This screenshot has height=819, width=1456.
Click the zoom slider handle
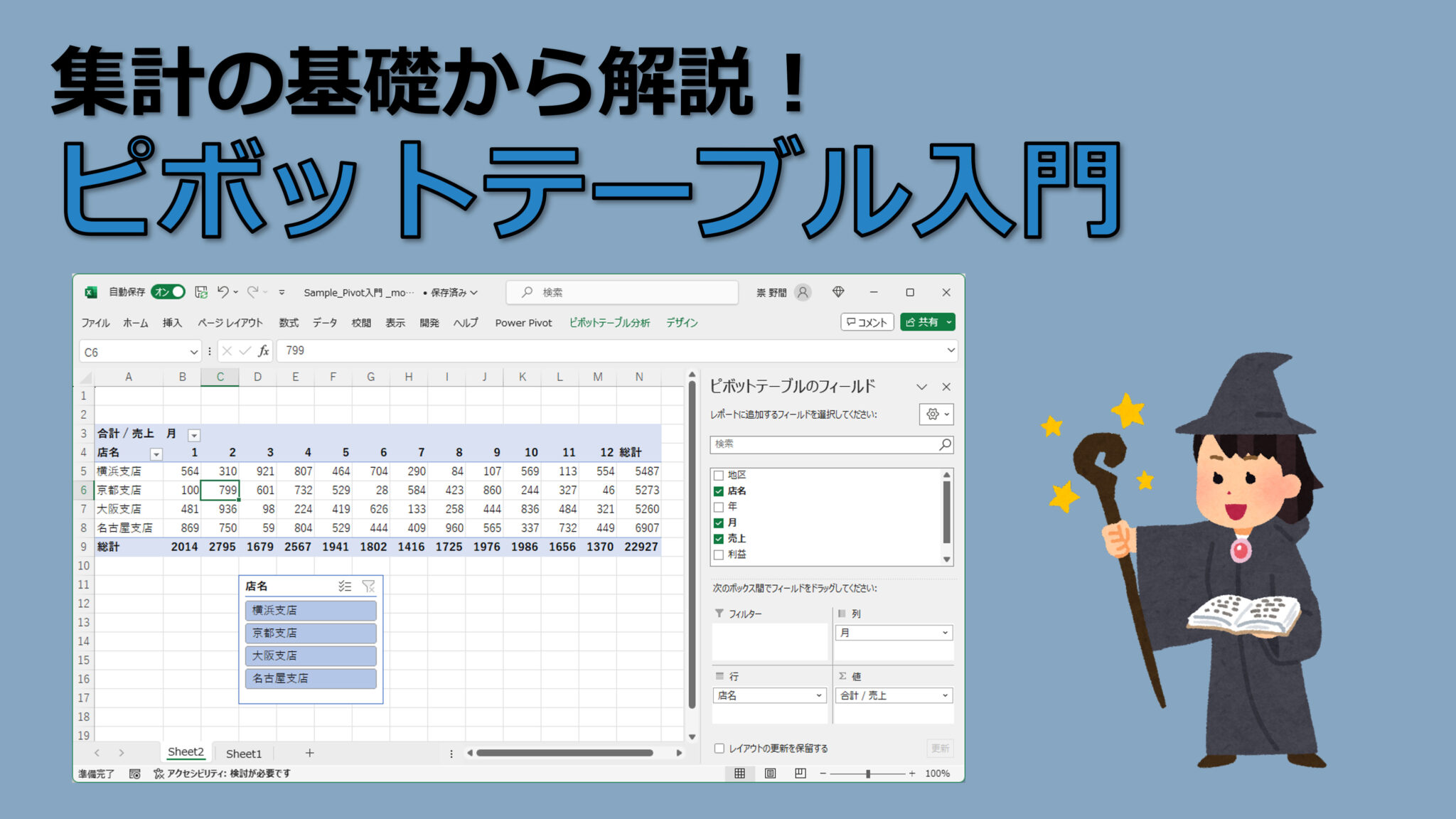coord(868,773)
